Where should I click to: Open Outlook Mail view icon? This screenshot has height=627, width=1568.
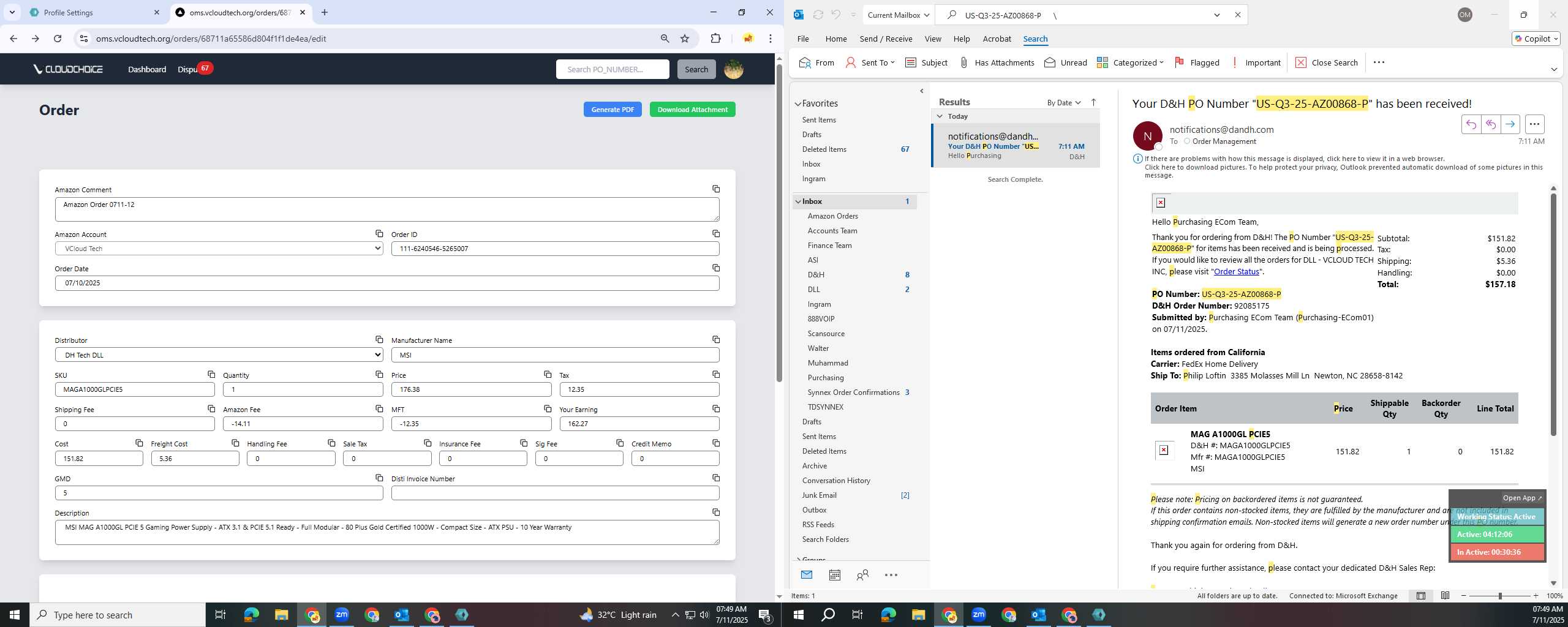(x=807, y=575)
